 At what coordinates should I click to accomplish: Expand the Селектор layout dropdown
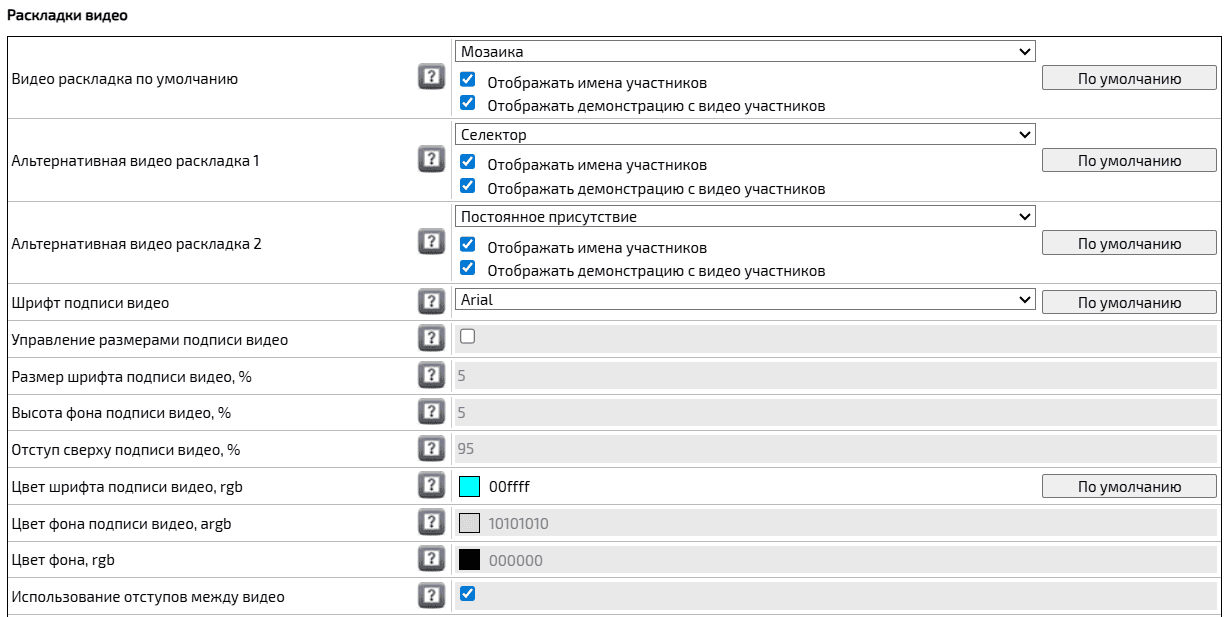coord(745,134)
